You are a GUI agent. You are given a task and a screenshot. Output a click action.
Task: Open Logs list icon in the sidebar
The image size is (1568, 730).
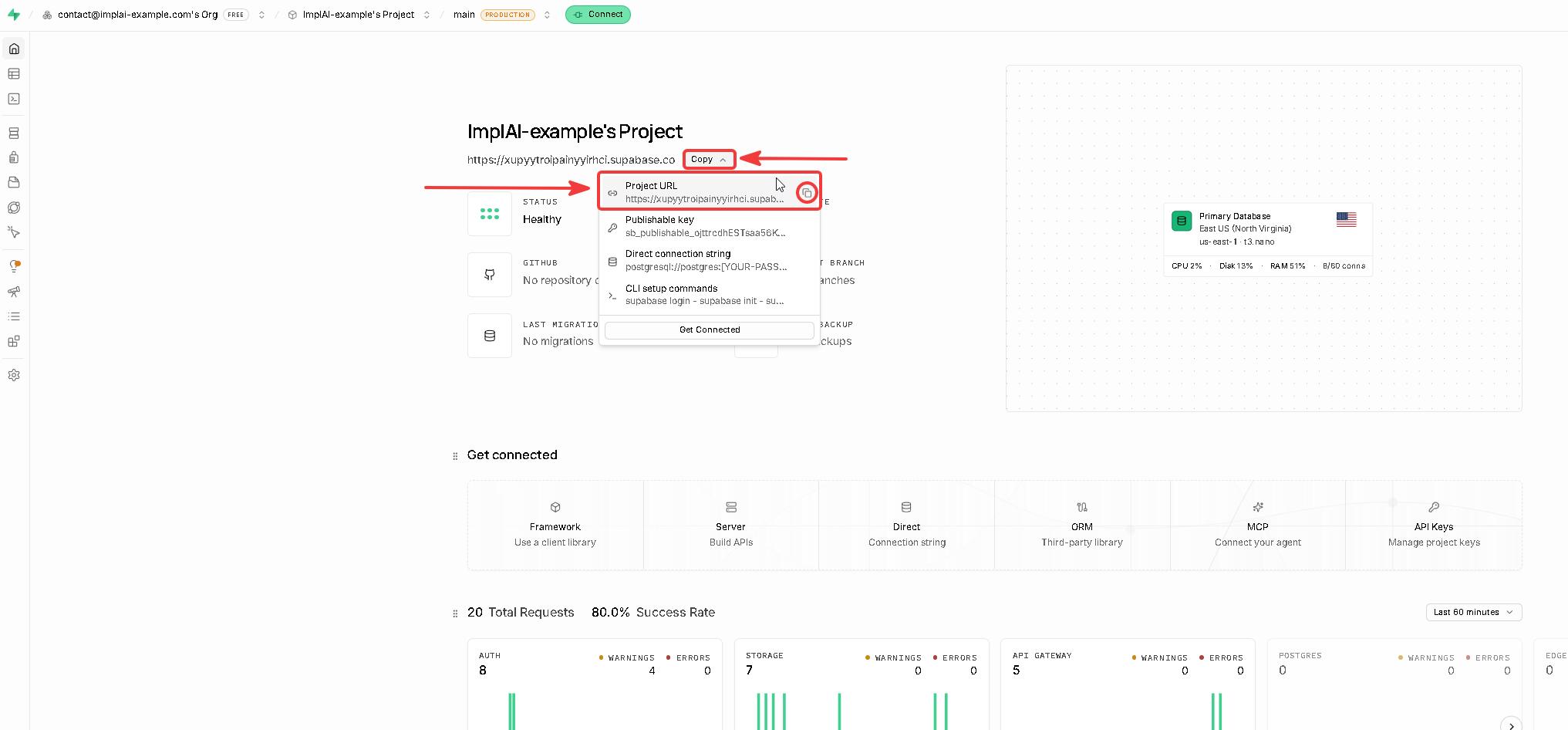pyautogui.click(x=14, y=316)
